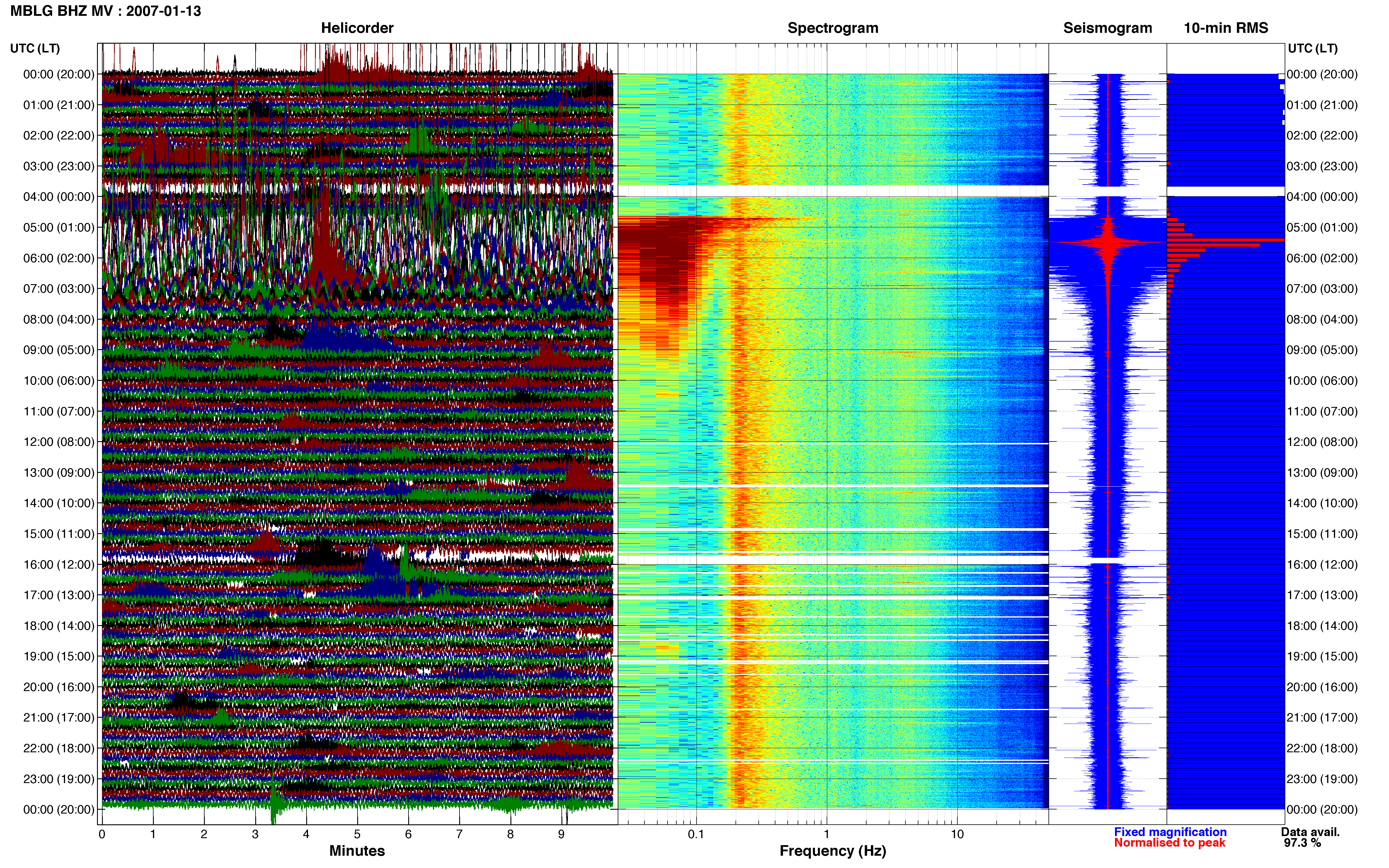Viewport: 1389px width, 868px height.
Task: Click the 03:00 (23:00) label left of Helicorder
Action: (x=59, y=166)
